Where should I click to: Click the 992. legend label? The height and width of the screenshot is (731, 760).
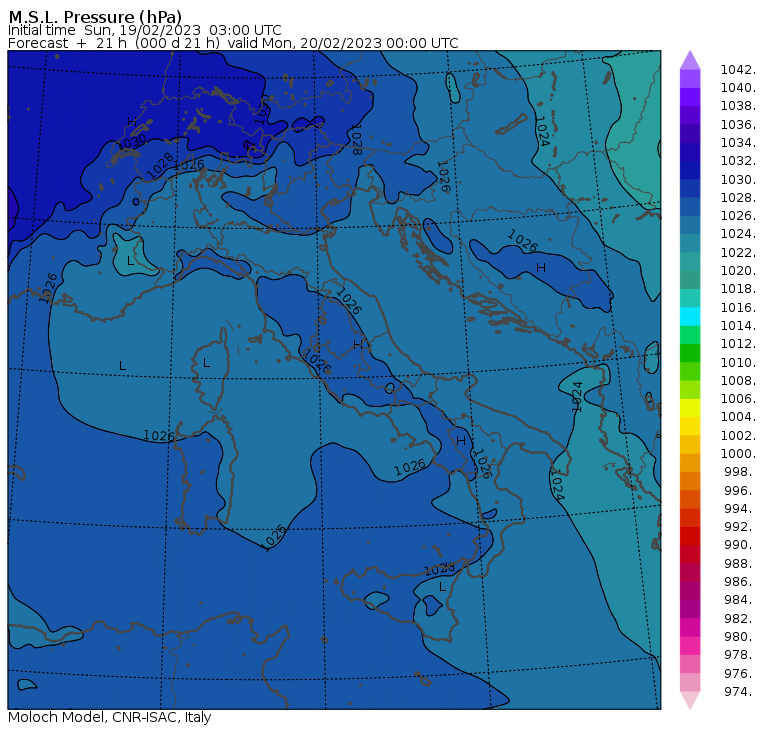coord(740,527)
